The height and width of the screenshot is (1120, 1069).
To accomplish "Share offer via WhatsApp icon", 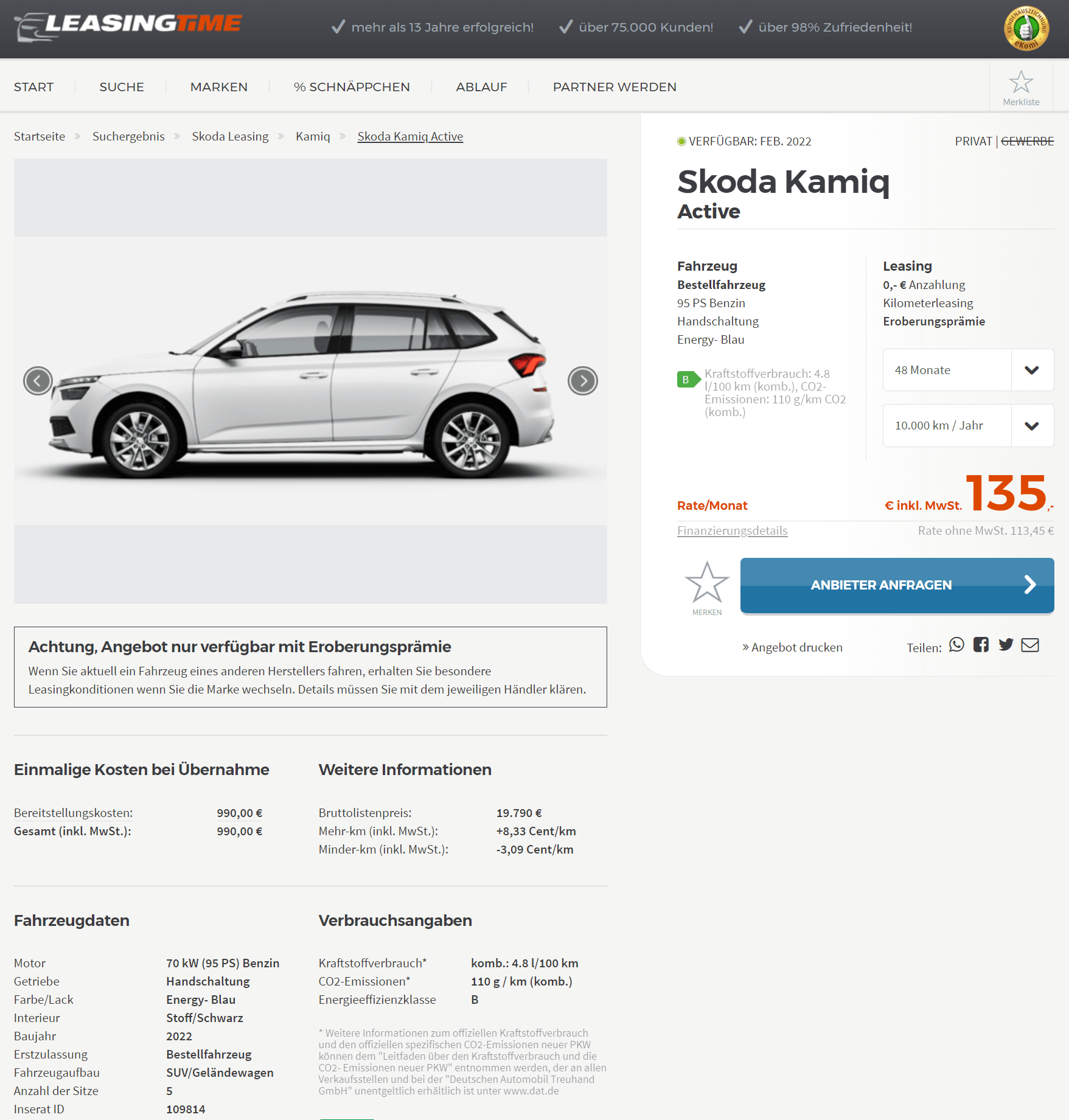I will [x=956, y=645].
